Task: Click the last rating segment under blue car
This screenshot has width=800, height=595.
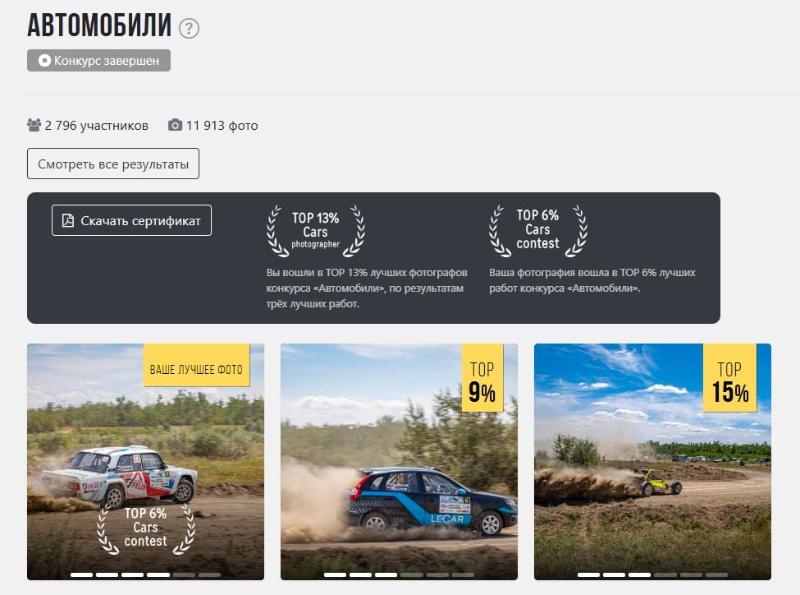Action: tap(463, 575)
